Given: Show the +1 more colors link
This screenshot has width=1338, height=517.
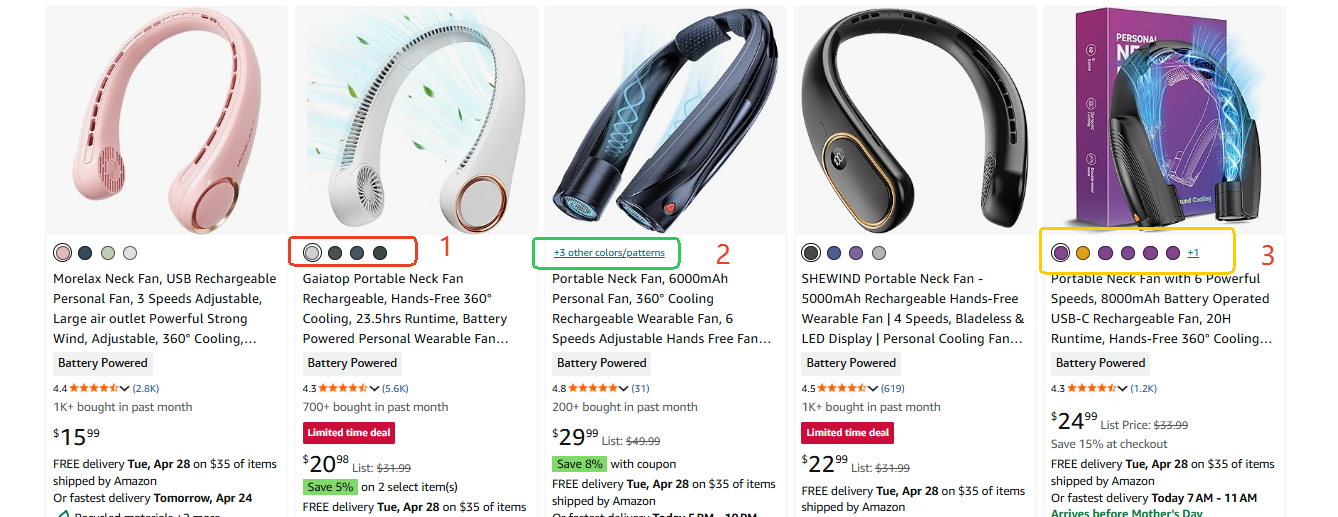Looking at the screenshot, I should (x=1193, y=253).
